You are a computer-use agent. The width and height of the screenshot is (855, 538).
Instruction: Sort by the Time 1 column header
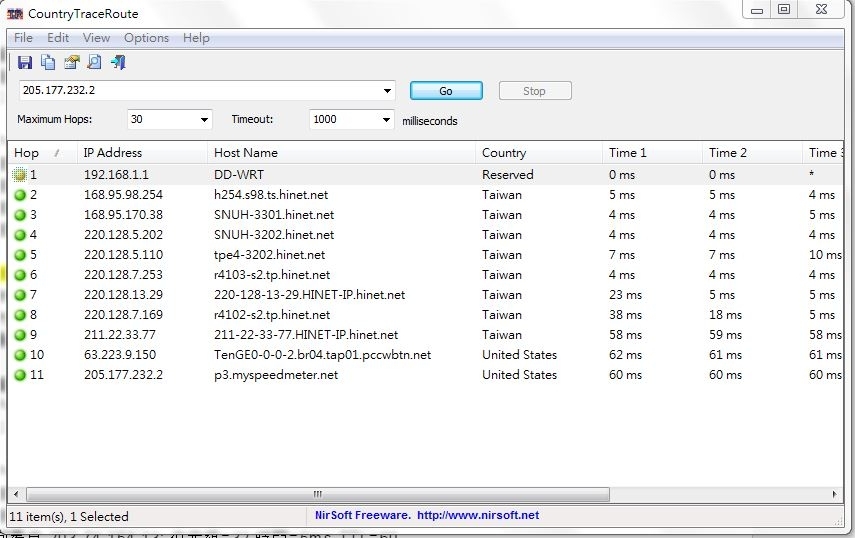[652, 153]
